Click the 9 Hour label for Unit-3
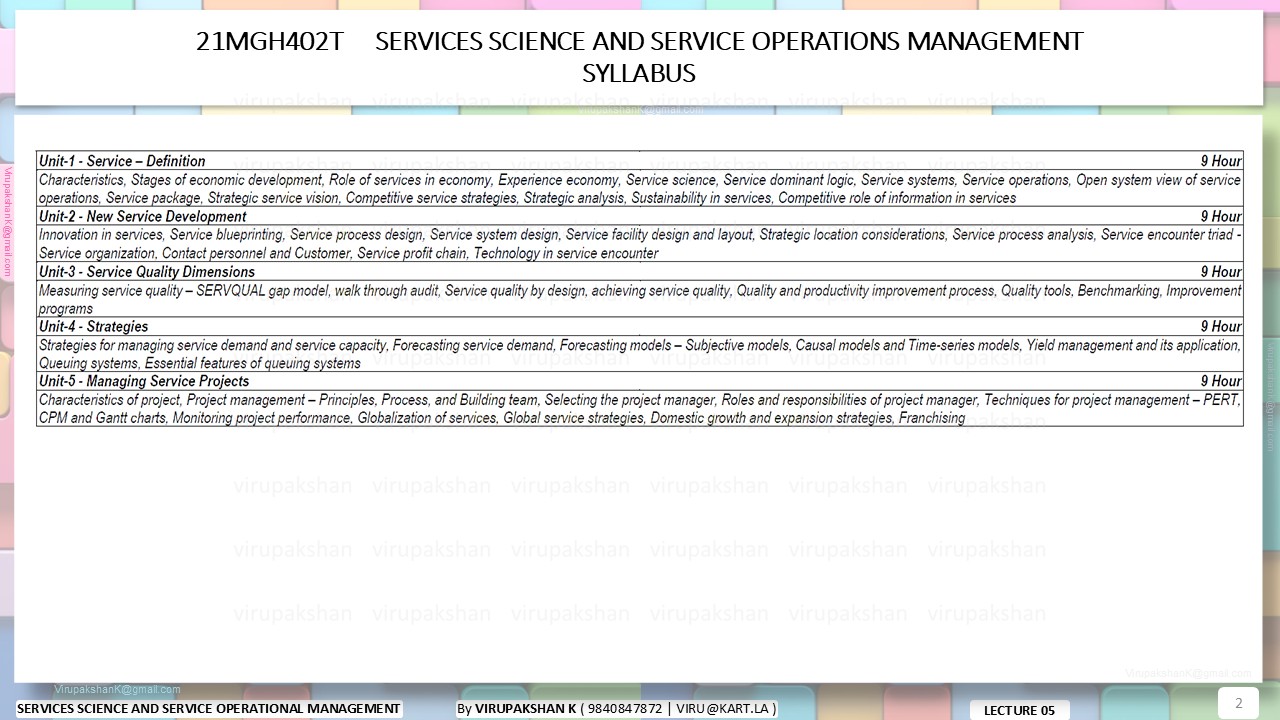1280x720 pixels. 1221,272
